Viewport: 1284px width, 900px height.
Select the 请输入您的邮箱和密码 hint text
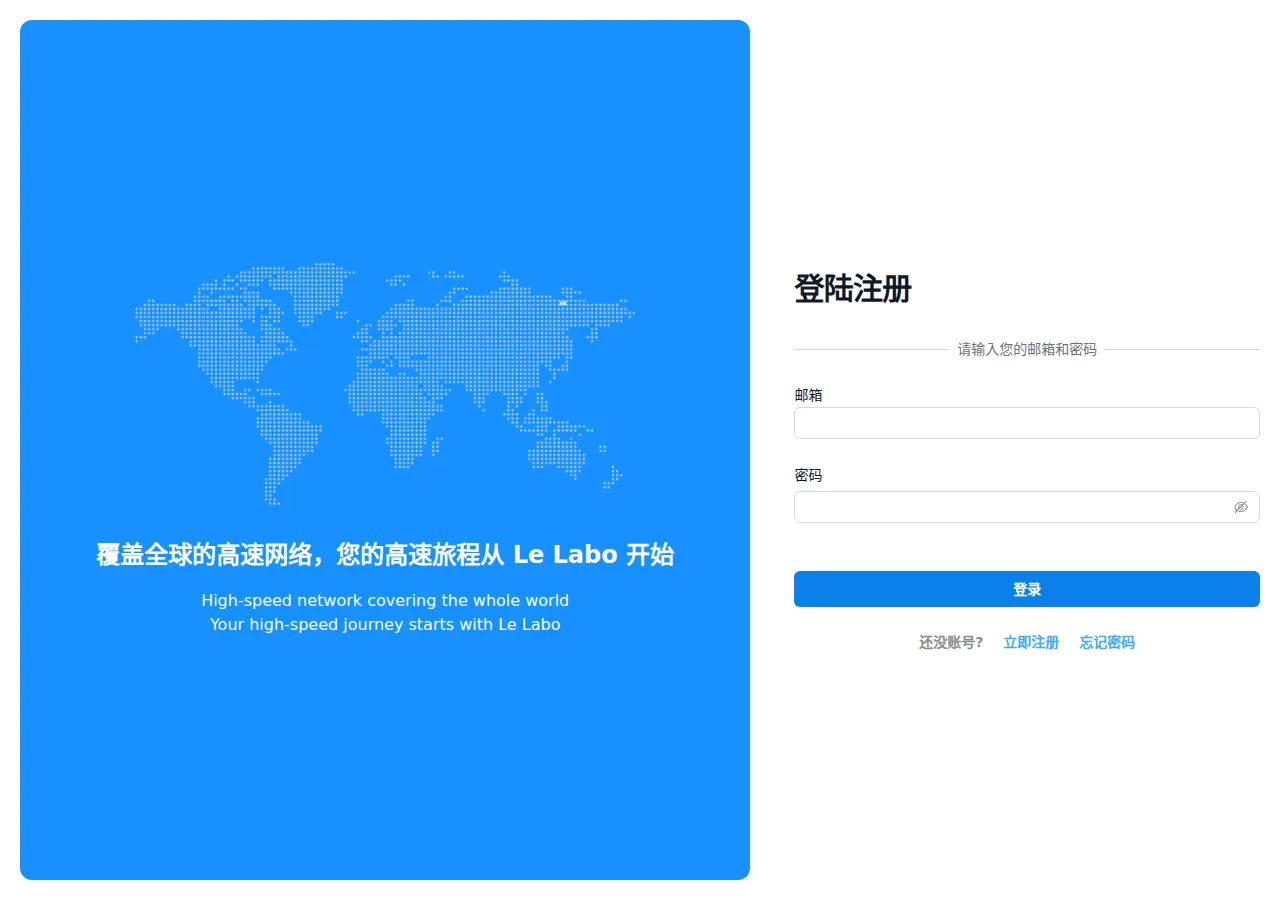(x=1027, y=350)
